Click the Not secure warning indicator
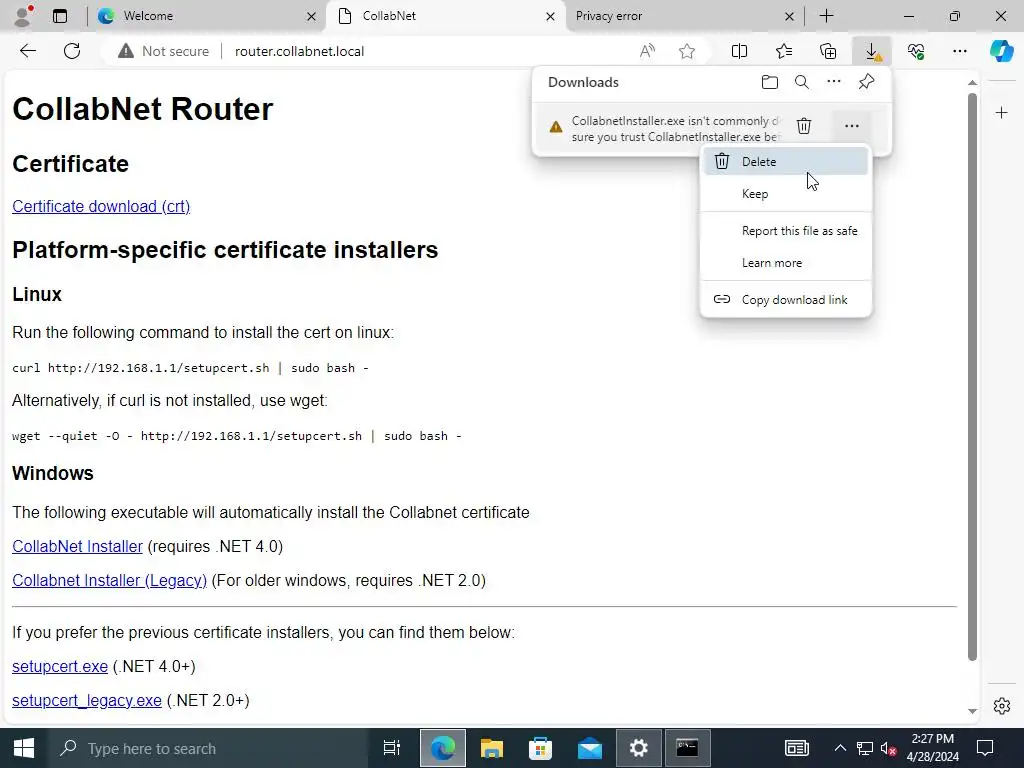 click(x=163, y=51)
